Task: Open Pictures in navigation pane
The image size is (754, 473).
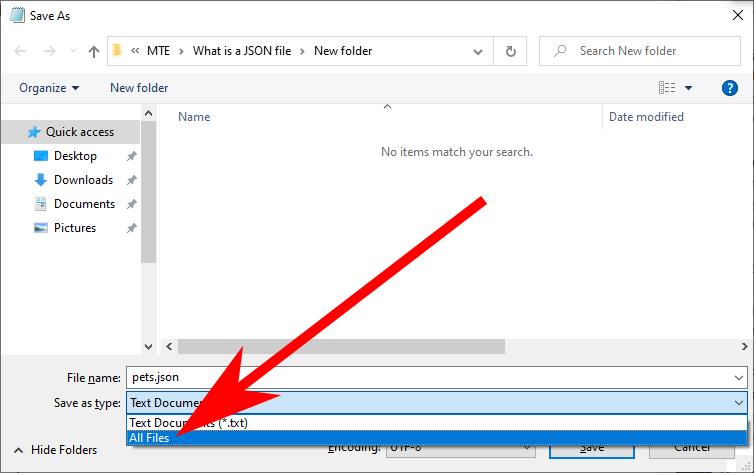Action: click(75, 228)
